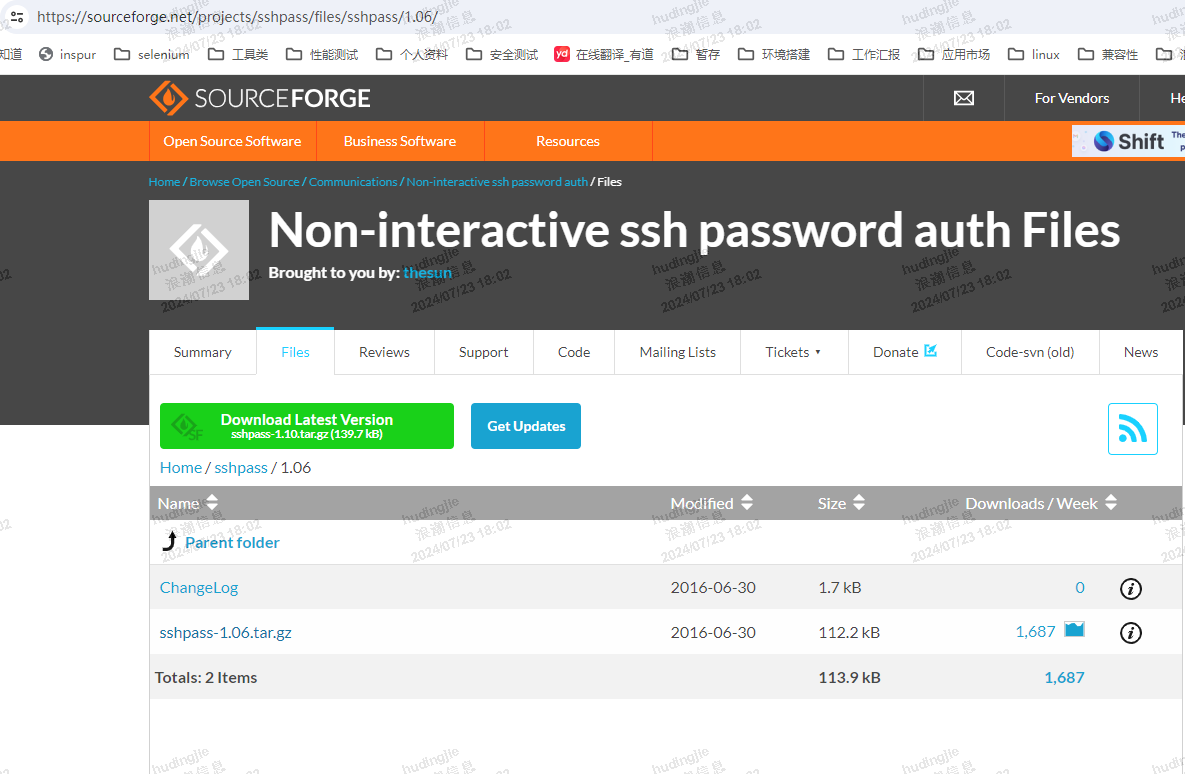Click the envelope icon in the header
Screen dimensions: 1185x774
(963, 97)
